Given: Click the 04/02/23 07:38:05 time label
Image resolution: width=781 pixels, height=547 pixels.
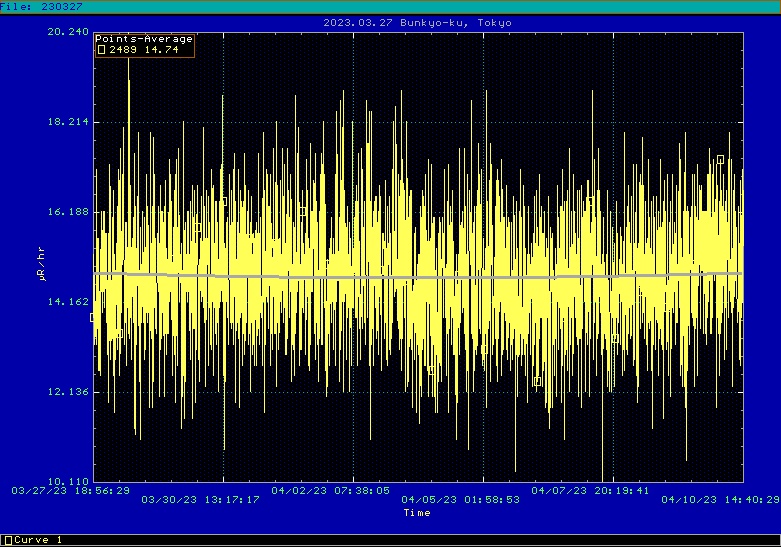Looking at the screenshot, I should click(x=330, y=491).
